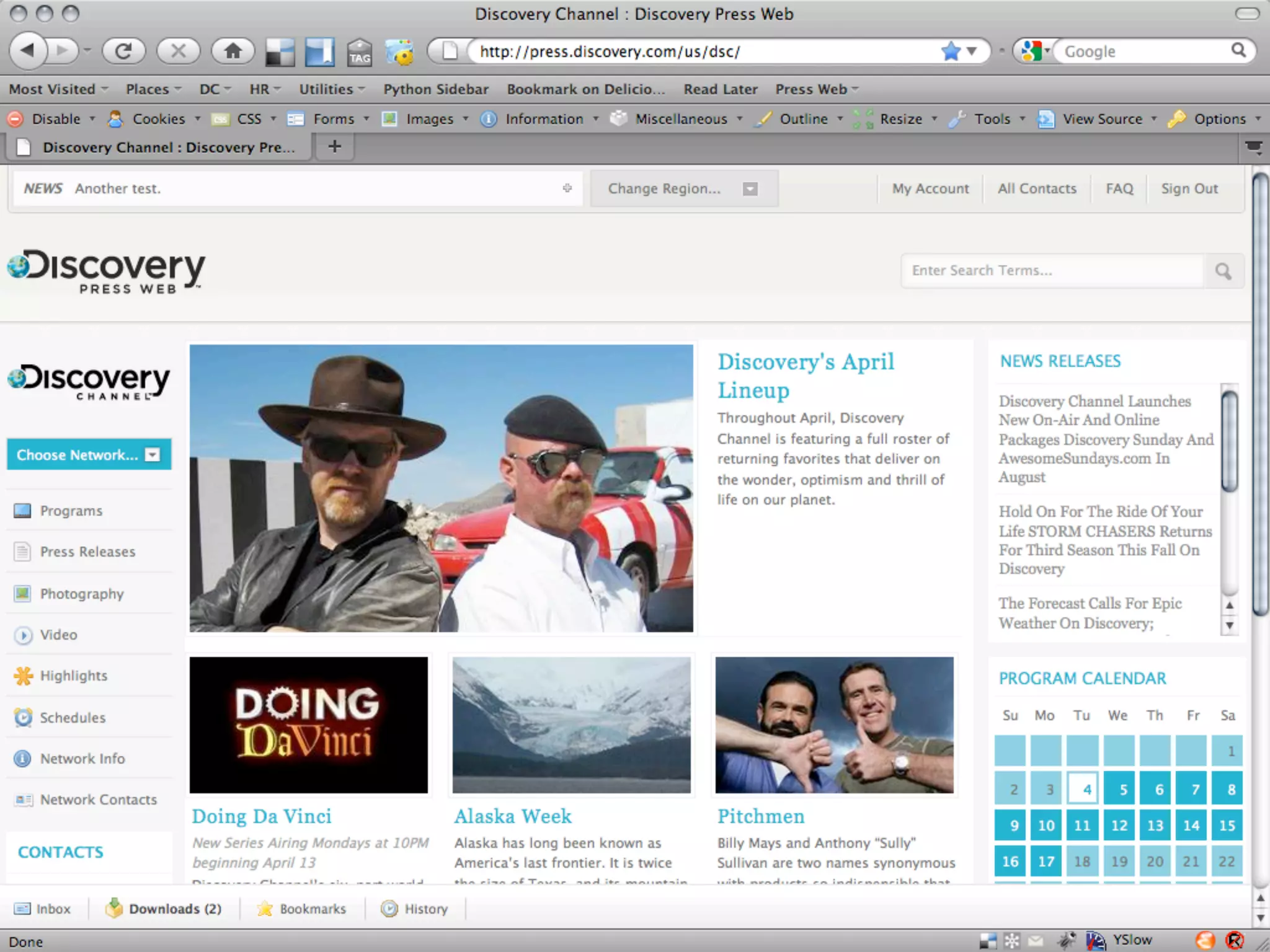Click the site search magnifier icon
Image resolution: width=1270 pixels, height=952 pixels.
pos(1223,271)
